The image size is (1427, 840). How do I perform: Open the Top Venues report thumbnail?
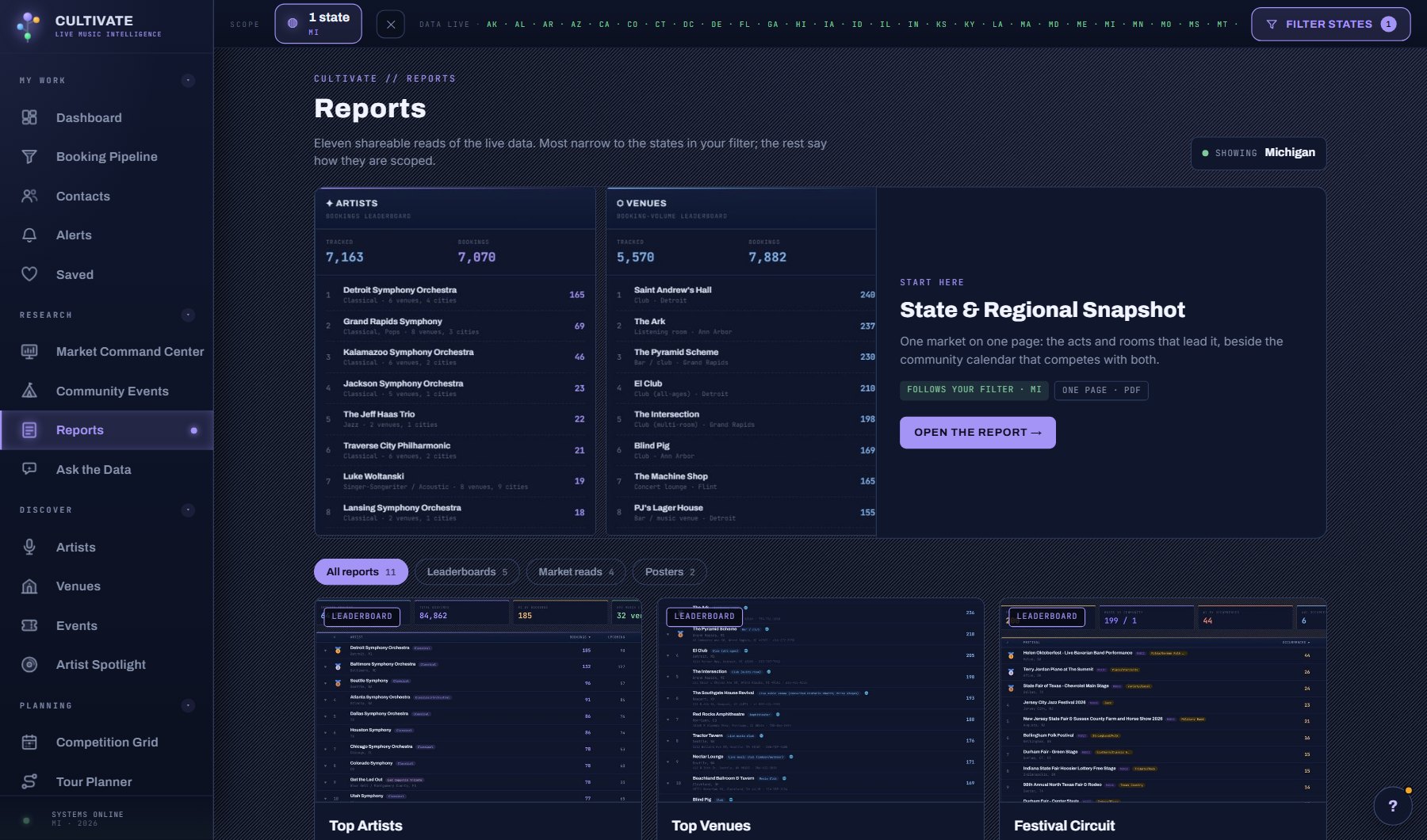pos(821,701)
